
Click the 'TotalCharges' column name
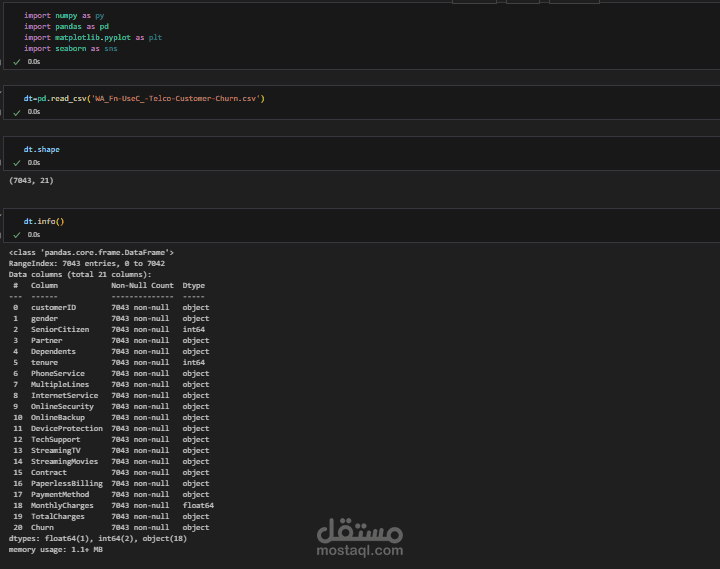58,517
